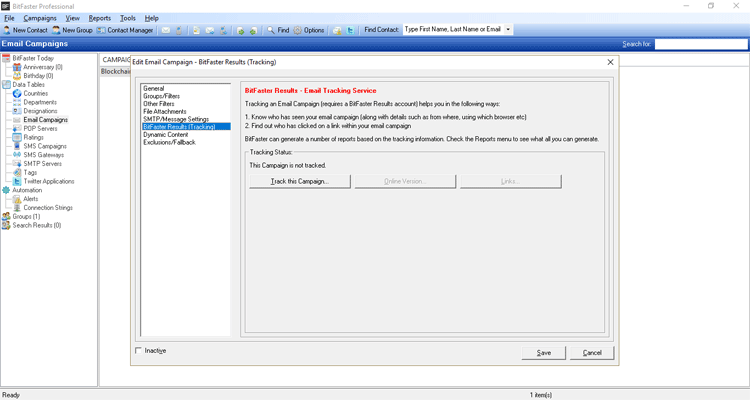Open the Contact Manager from toolbar
Screen dimensions: 750x400
(101, 30)
